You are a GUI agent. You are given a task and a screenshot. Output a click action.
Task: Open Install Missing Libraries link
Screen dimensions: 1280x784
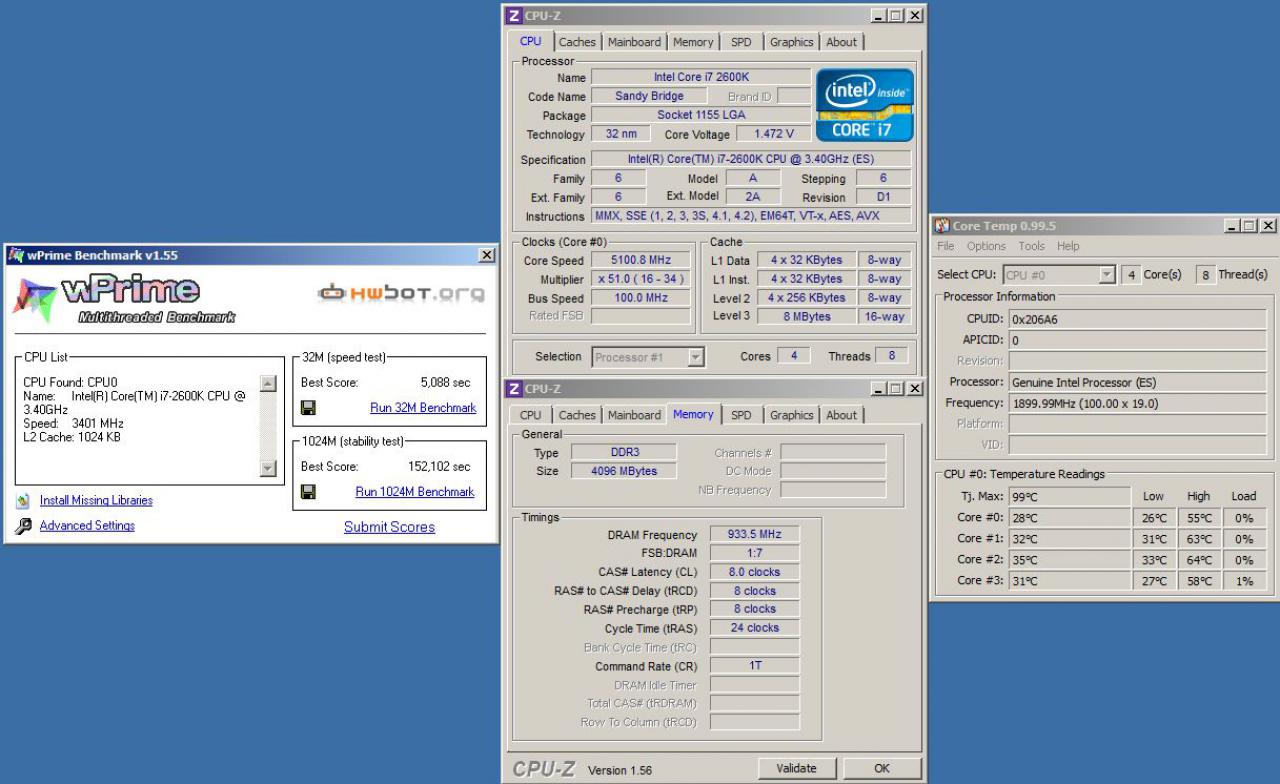(96, 500)
